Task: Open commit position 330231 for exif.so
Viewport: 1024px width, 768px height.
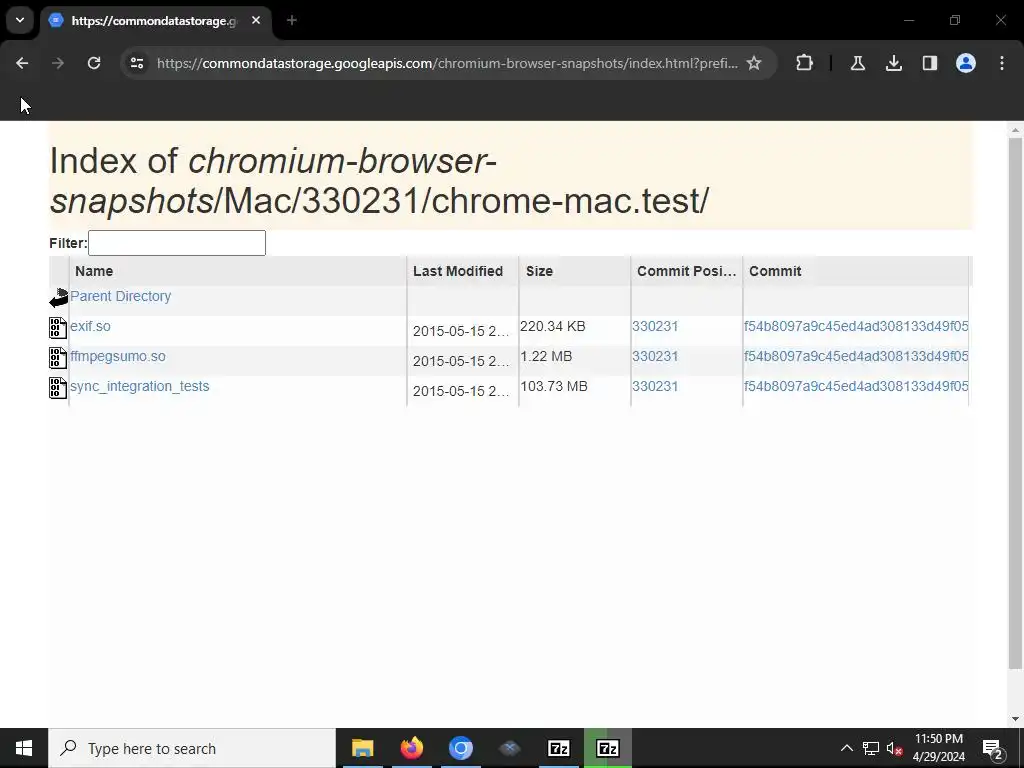Action: (x=655, y=326)
